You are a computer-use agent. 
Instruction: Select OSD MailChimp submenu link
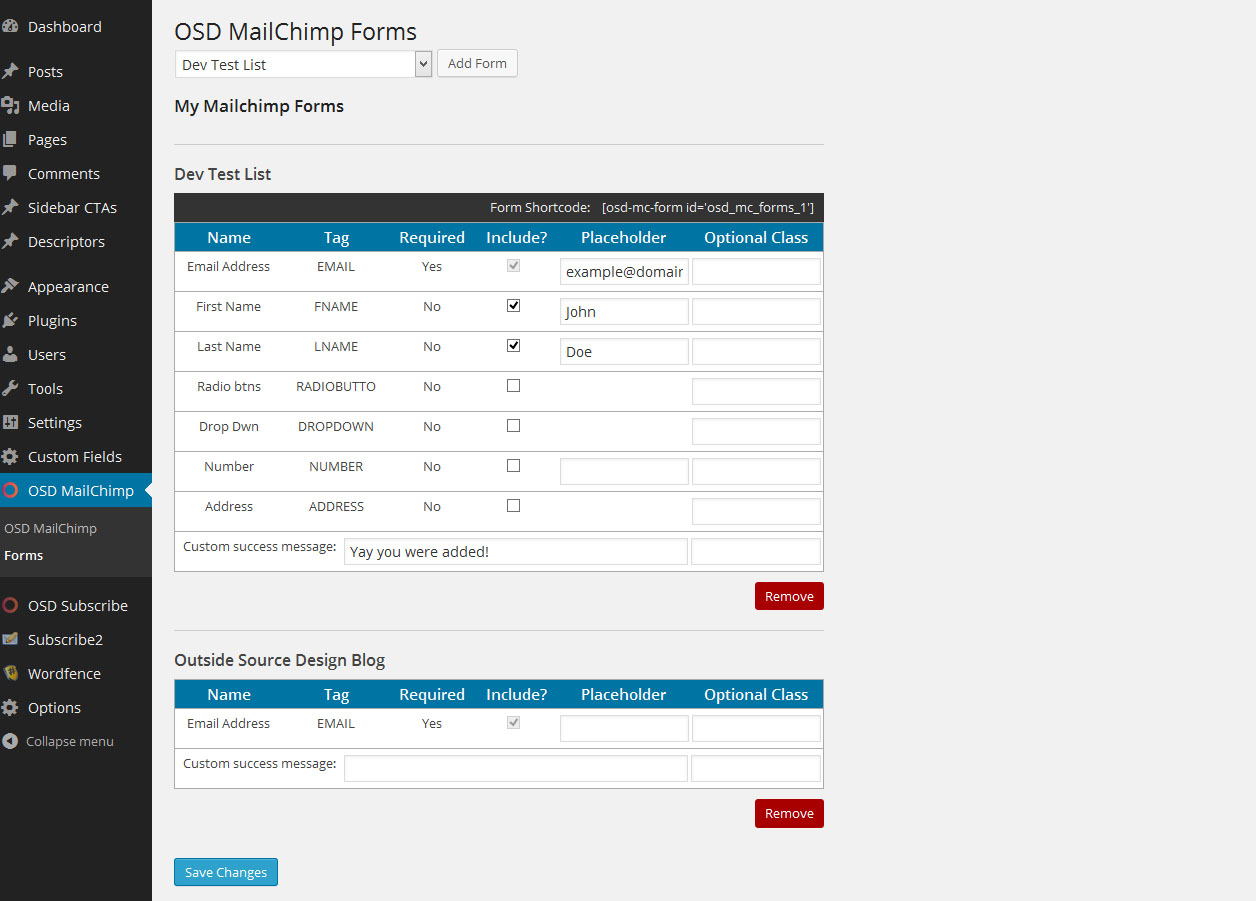[50, 529]
